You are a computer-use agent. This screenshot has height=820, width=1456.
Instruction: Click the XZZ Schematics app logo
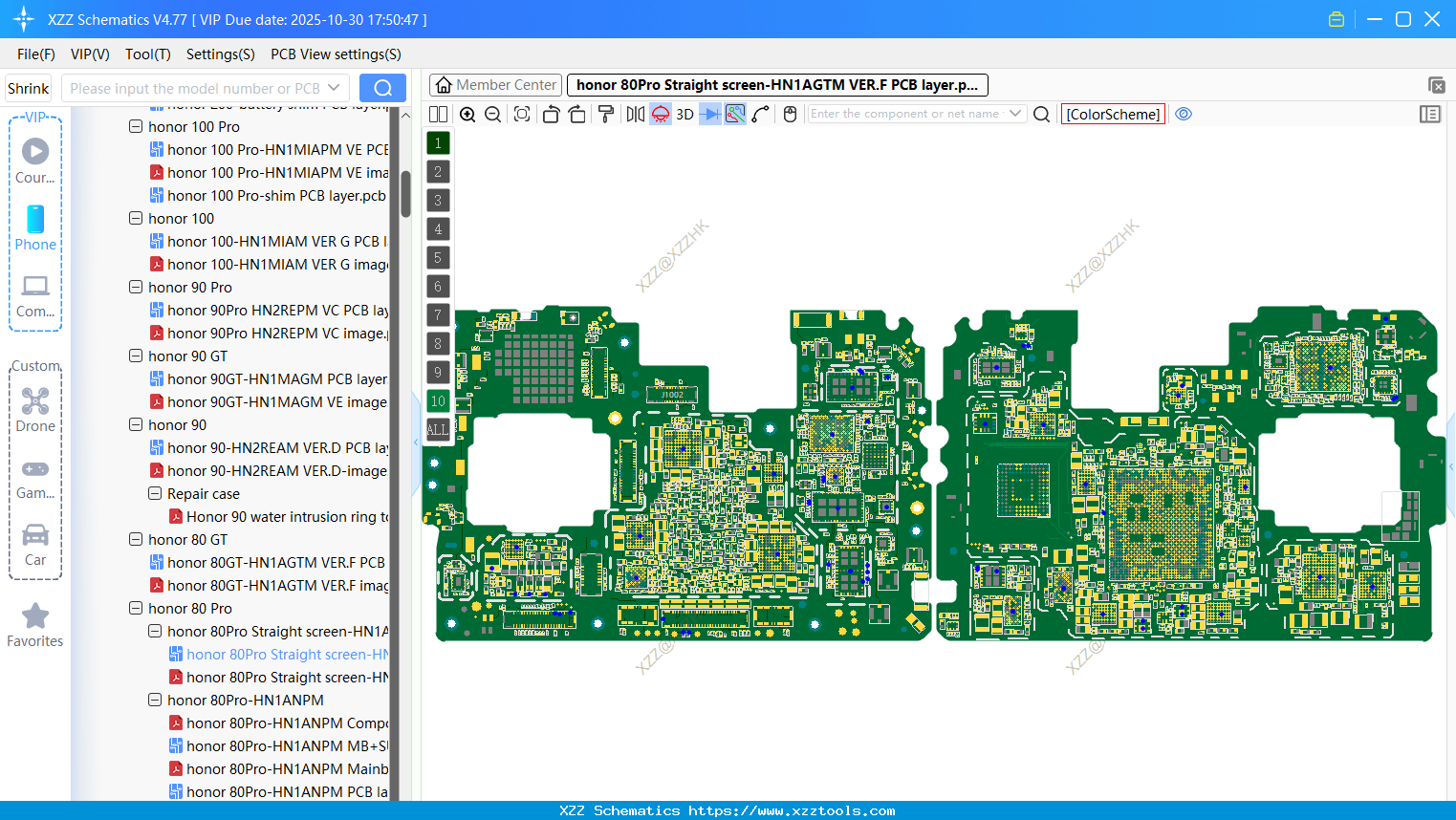click(23, 19)
